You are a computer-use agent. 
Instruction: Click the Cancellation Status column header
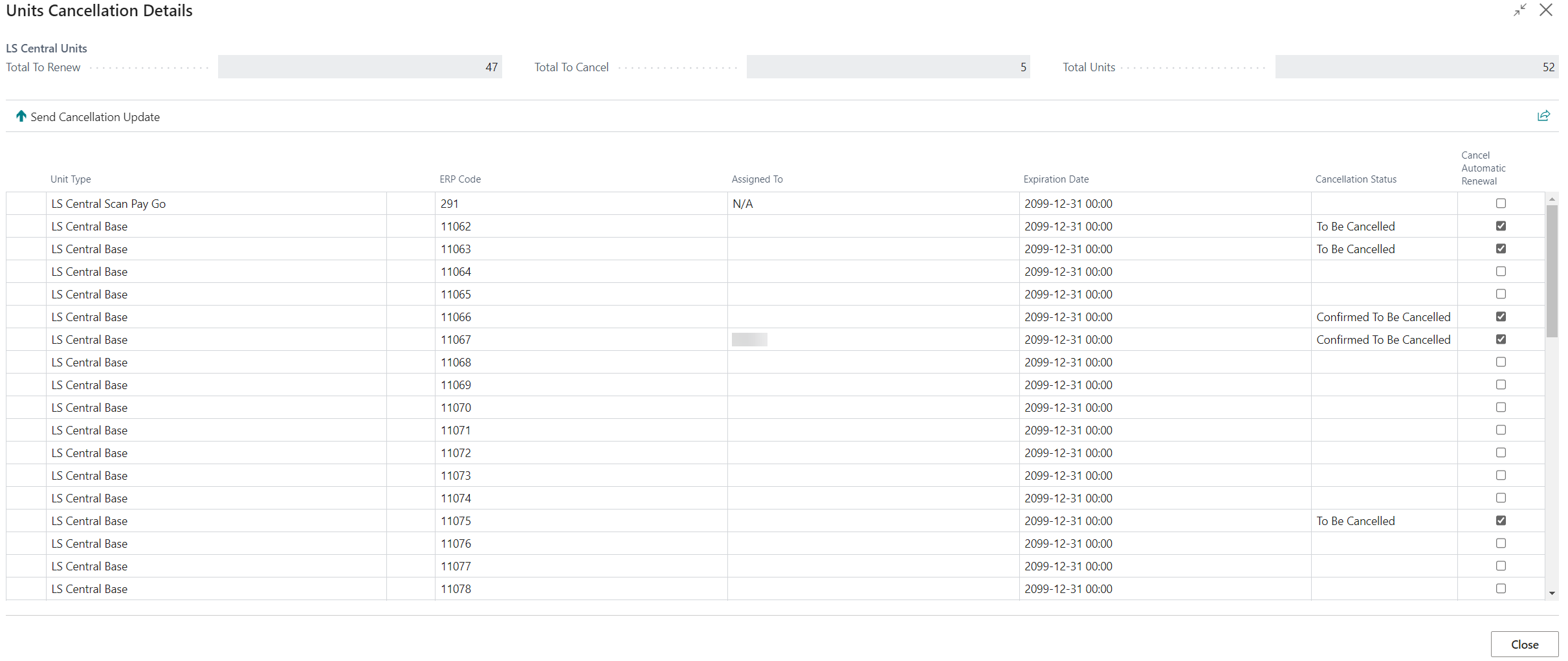click(x=1356, y=179)
